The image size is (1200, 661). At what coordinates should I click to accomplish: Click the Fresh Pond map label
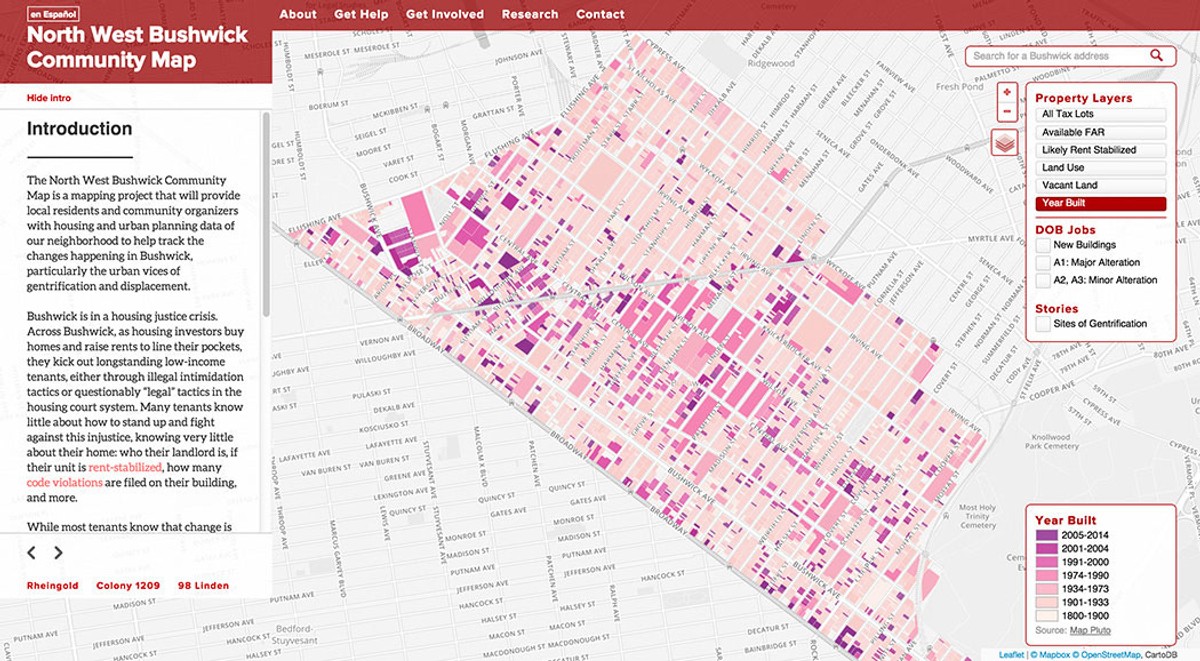click(961, 87)
